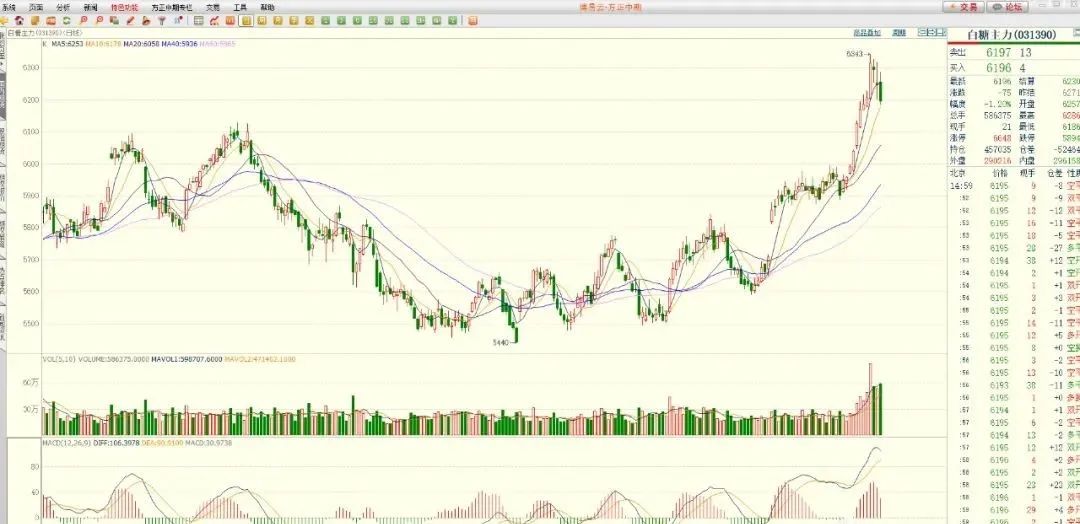Screen dimensions: 1080x524
Task: Click the 6343 high price marker
Action: tap(854, 53)
